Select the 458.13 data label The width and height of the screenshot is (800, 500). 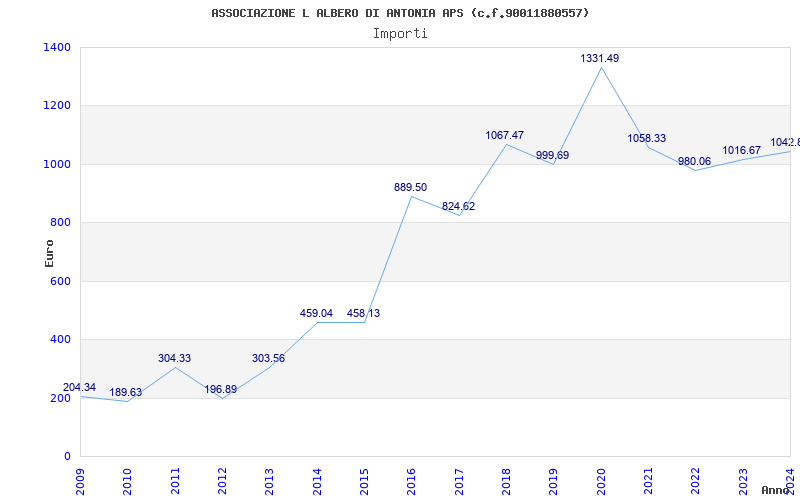tap(363, 313)
